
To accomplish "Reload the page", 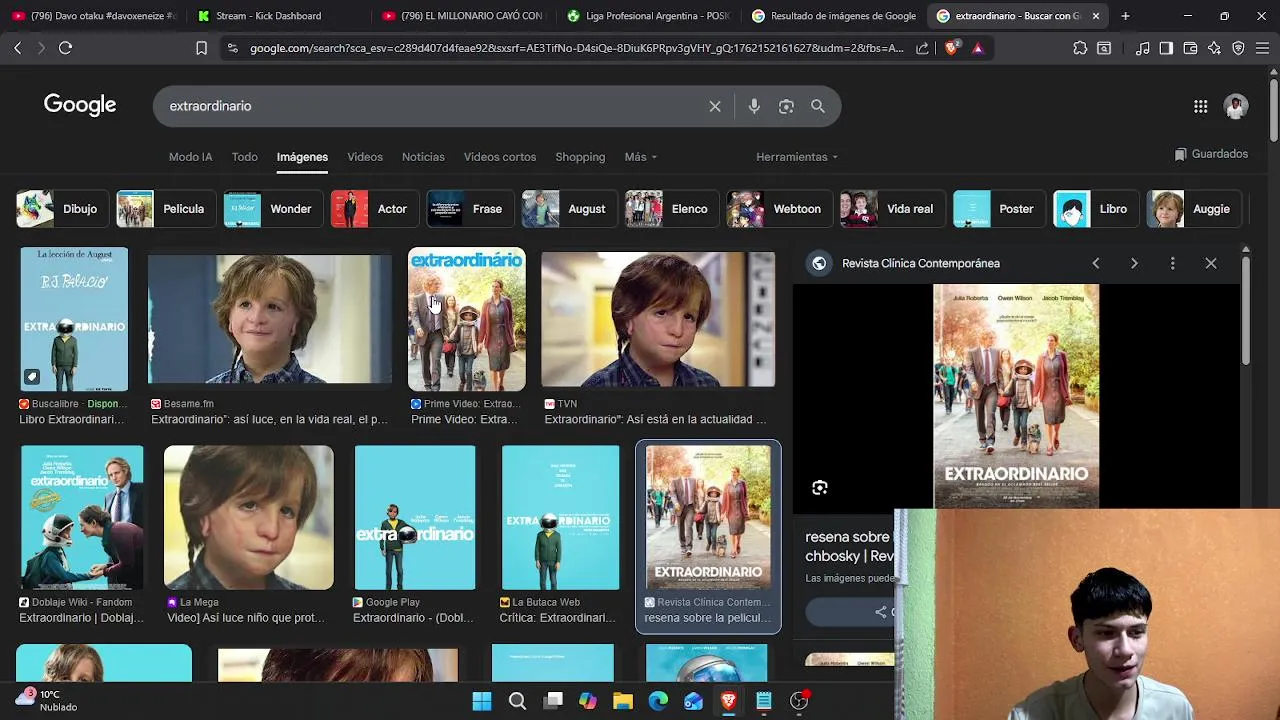I will coord(65,48).
